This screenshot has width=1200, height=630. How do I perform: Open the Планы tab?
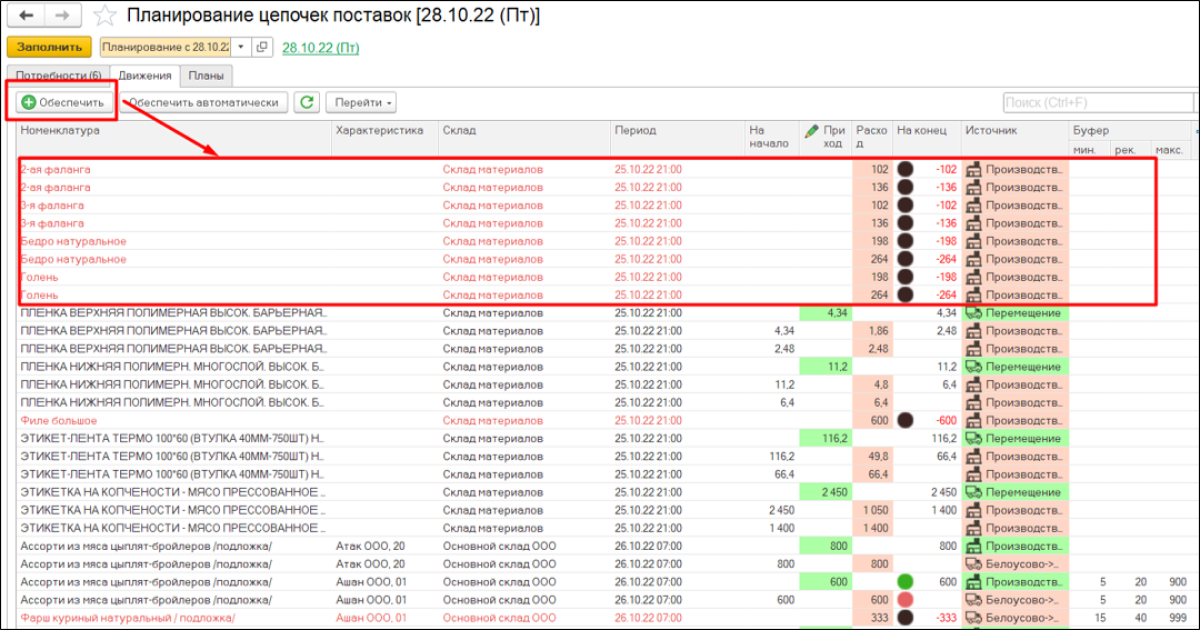(205, 76)
